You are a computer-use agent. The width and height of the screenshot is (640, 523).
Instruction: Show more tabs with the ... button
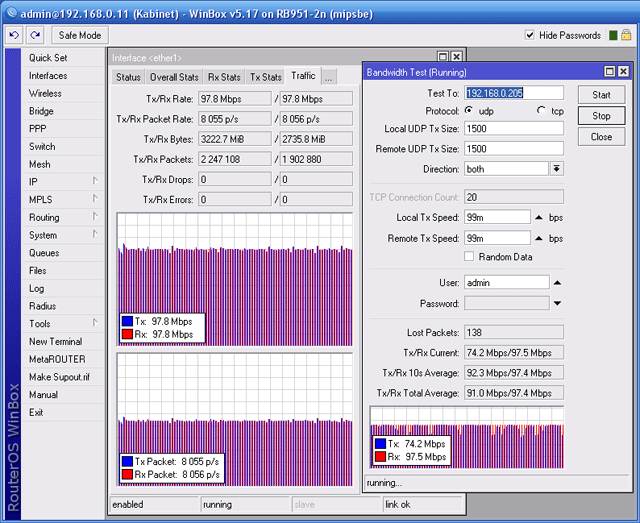(x=329, y=77)
